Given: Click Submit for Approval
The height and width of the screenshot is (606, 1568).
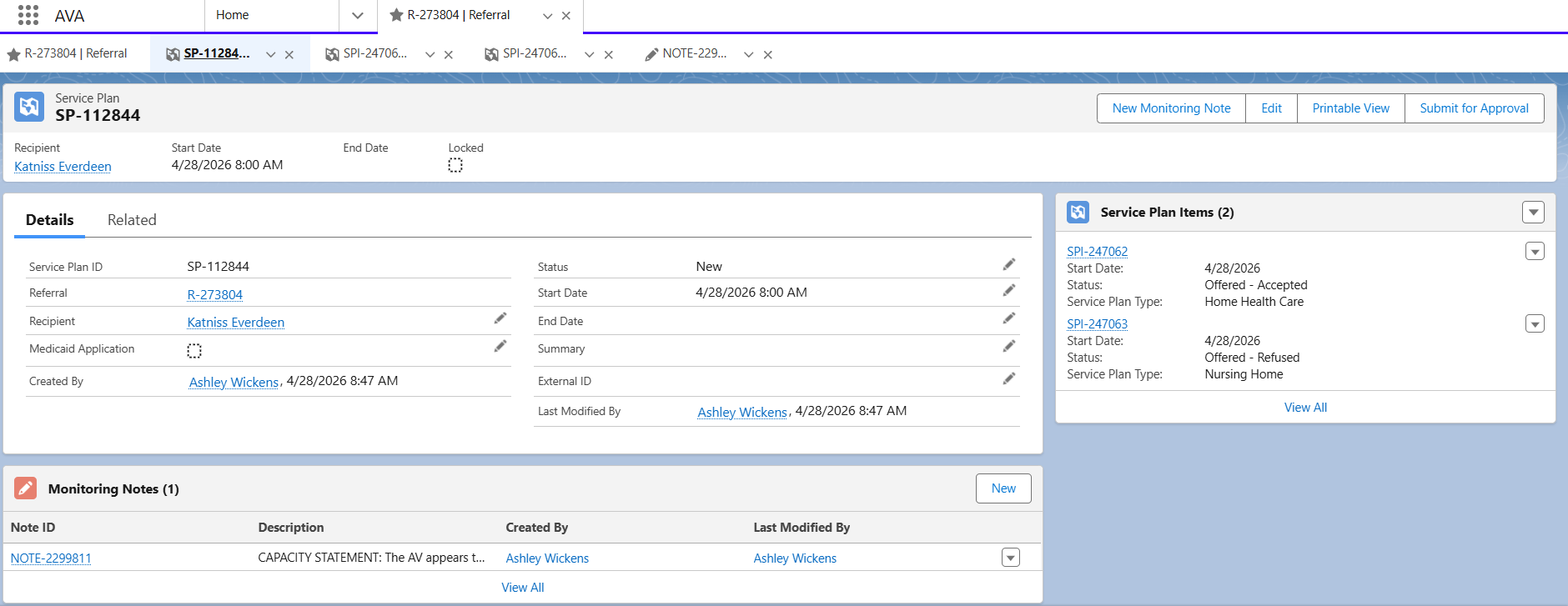Looking at the screenshot, I should 1474,108.
